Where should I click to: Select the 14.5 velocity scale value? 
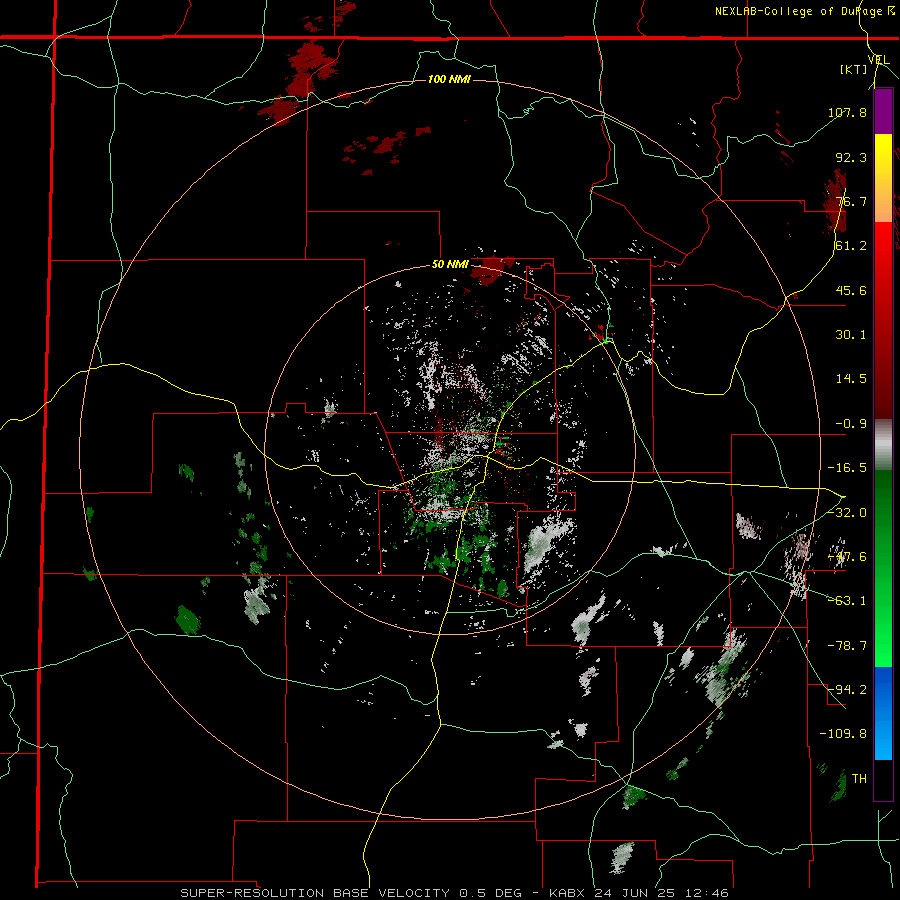pyautogui.click(x=851, y=379)
